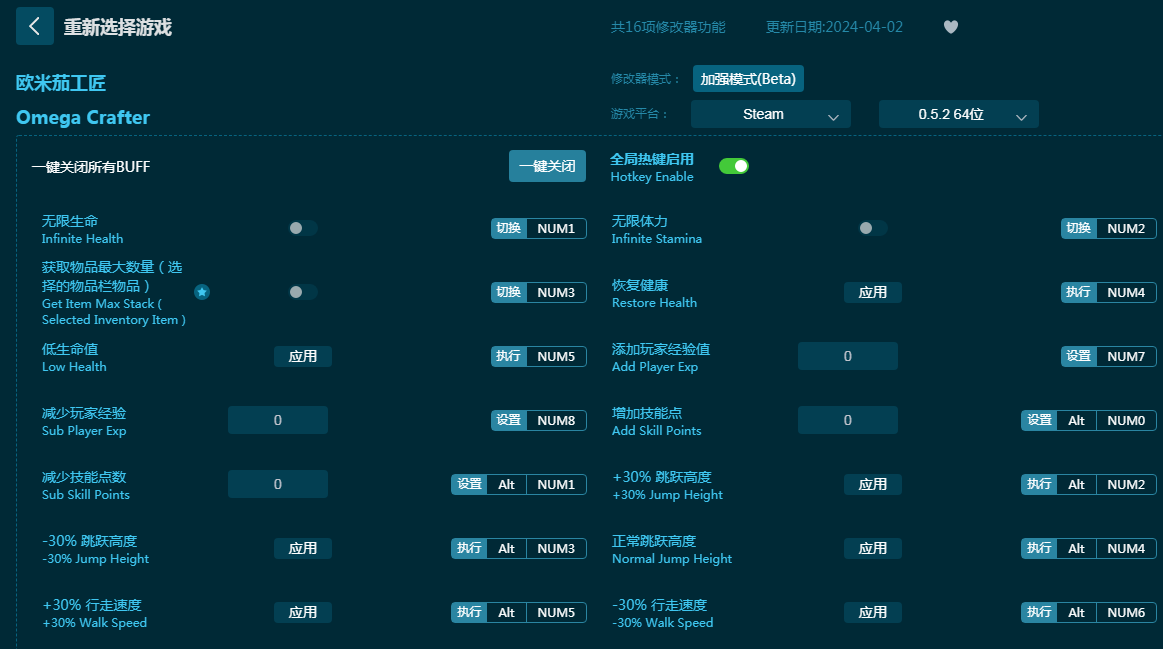Click the Low Health label
The image size is (1163, 649).
74,366
